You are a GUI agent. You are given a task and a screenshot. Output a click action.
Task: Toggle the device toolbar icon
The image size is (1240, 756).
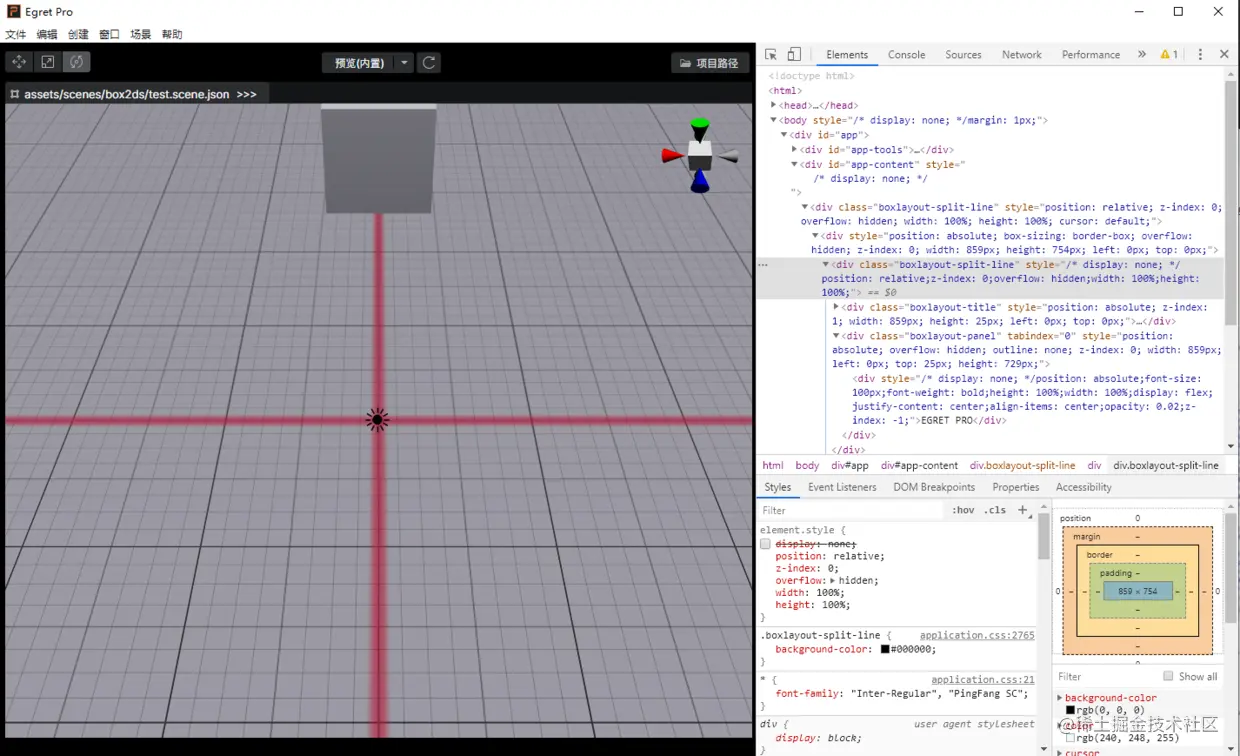point(794,54)
